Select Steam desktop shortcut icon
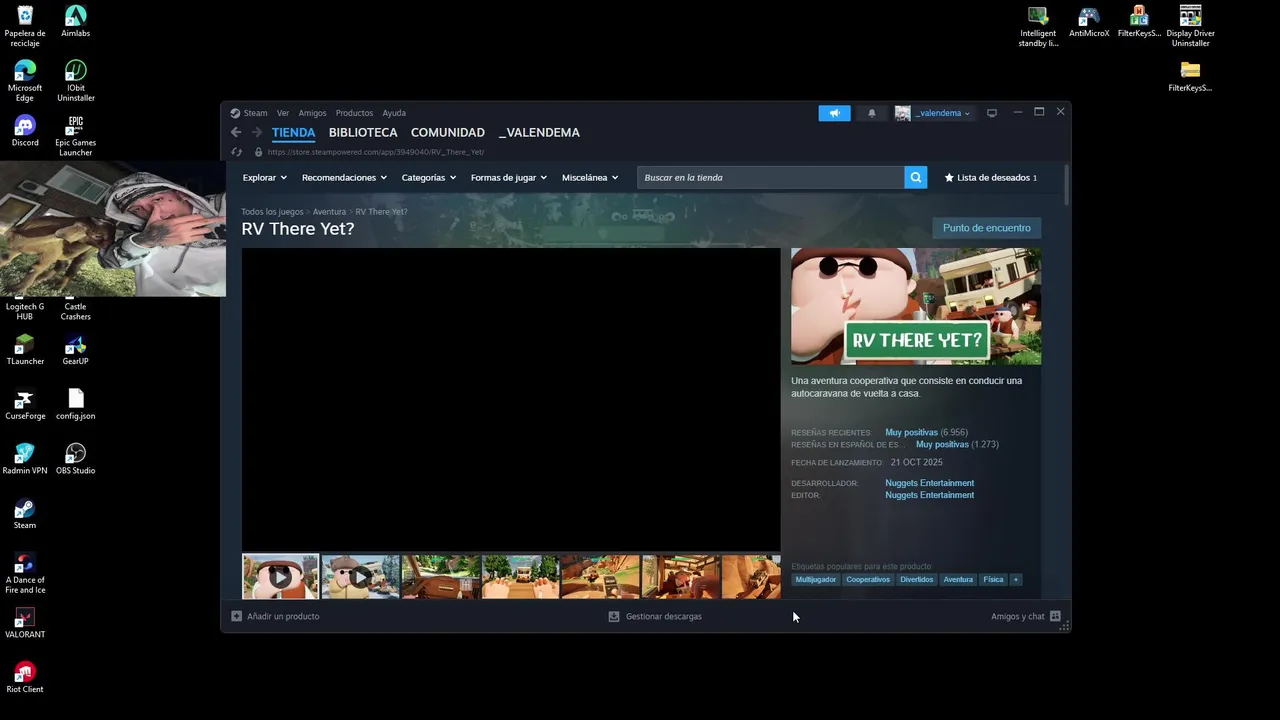Screen dimensions: 1280x720 click(x=25, y=514)
